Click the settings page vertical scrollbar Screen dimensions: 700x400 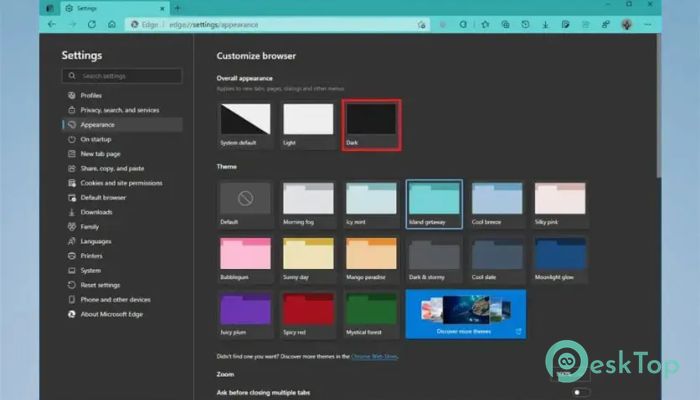(x=658, y=107)
